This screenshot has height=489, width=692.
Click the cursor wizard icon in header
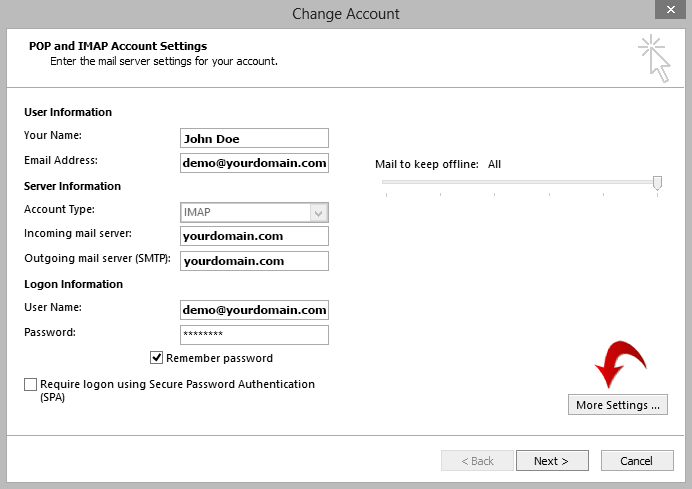654,58
